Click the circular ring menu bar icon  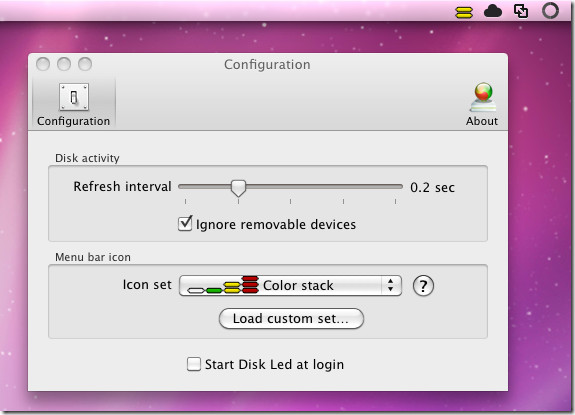click(x=550, y=11)
